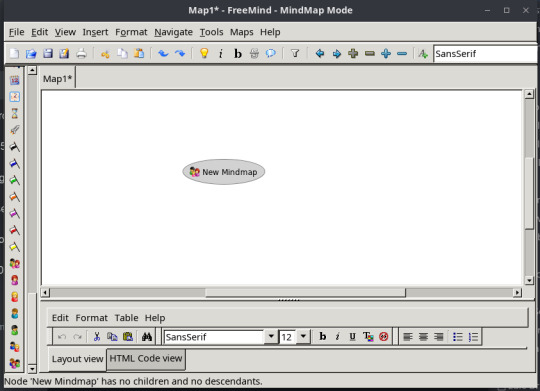The height and width of the screenshot is (391, 540).
Task: Add the hourglass icon to the node
Action: pos(14,113)
